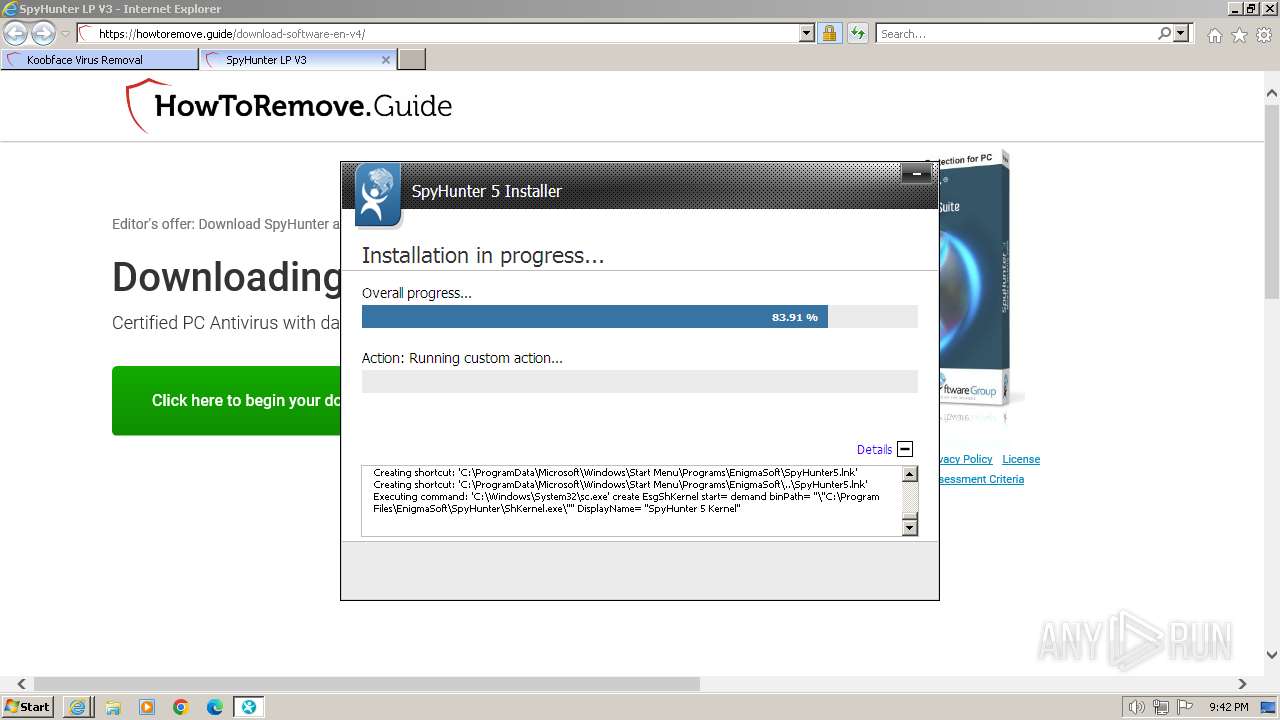Viewport: 1280px width, 720px height.
Task: Click the page vertical scrollbar up arrow
Action: point(1272,94)
